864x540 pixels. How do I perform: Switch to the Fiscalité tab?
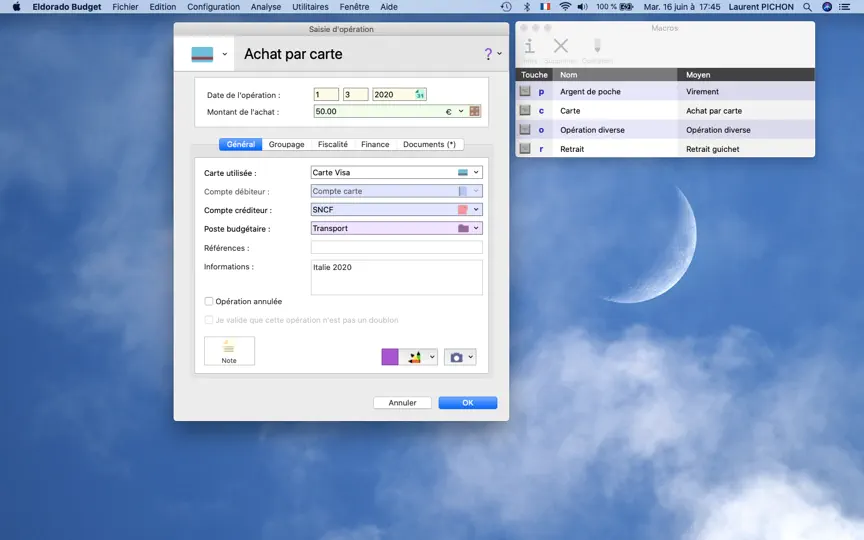click(333, 144)
